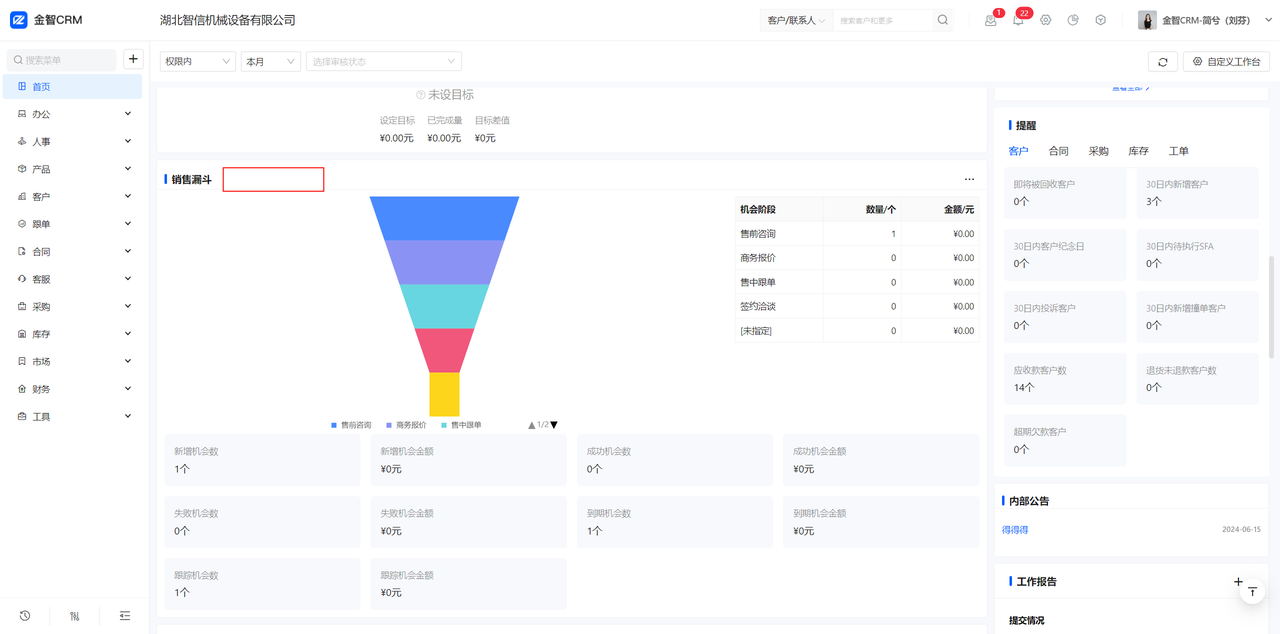Open the settings gear in the top bar

(1046, 19)
